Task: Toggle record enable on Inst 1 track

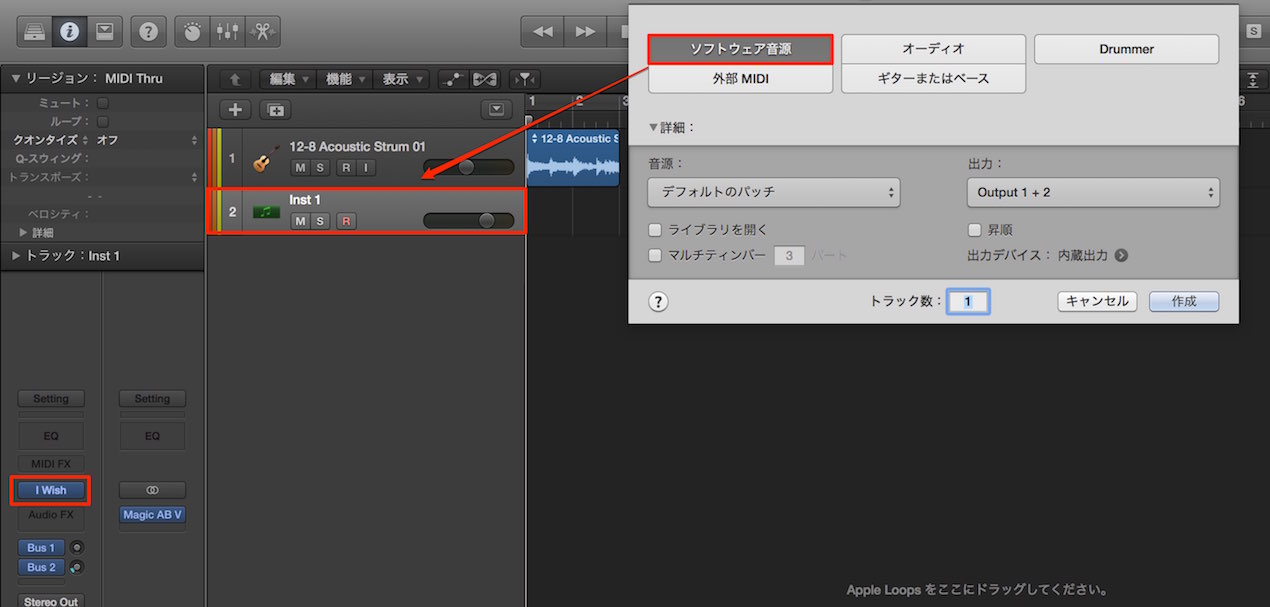Action: tap(346, 221)
